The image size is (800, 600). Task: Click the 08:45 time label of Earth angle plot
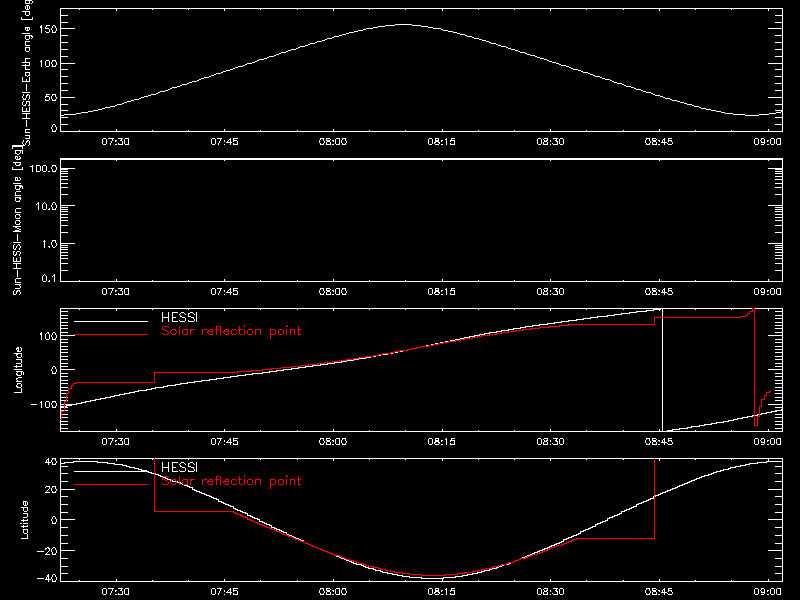(659, 142)
